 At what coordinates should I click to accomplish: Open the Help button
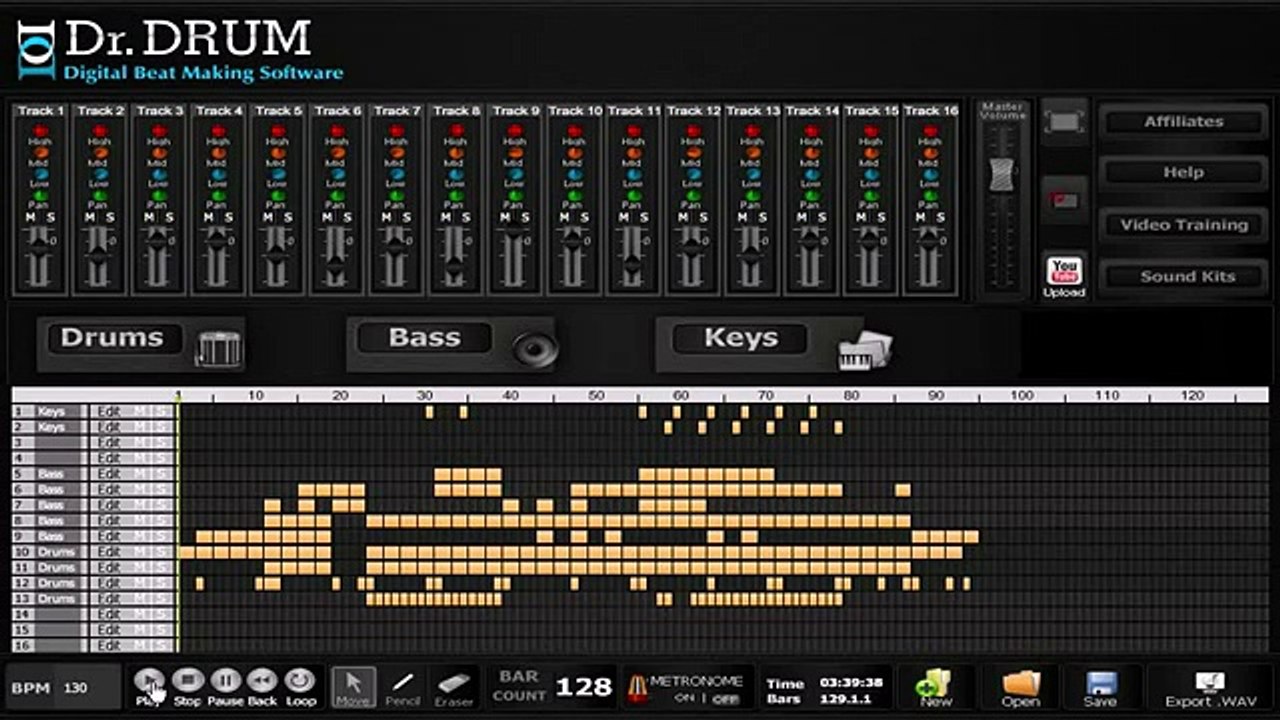(1184, 173)
